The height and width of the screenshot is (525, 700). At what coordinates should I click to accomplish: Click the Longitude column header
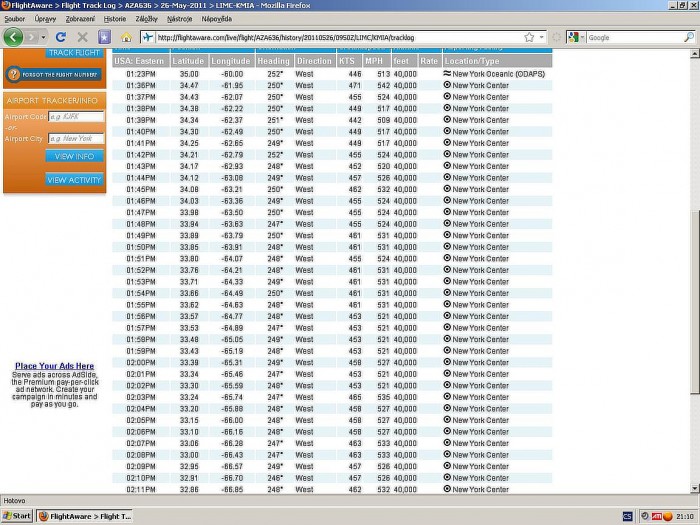coord(232,61)
